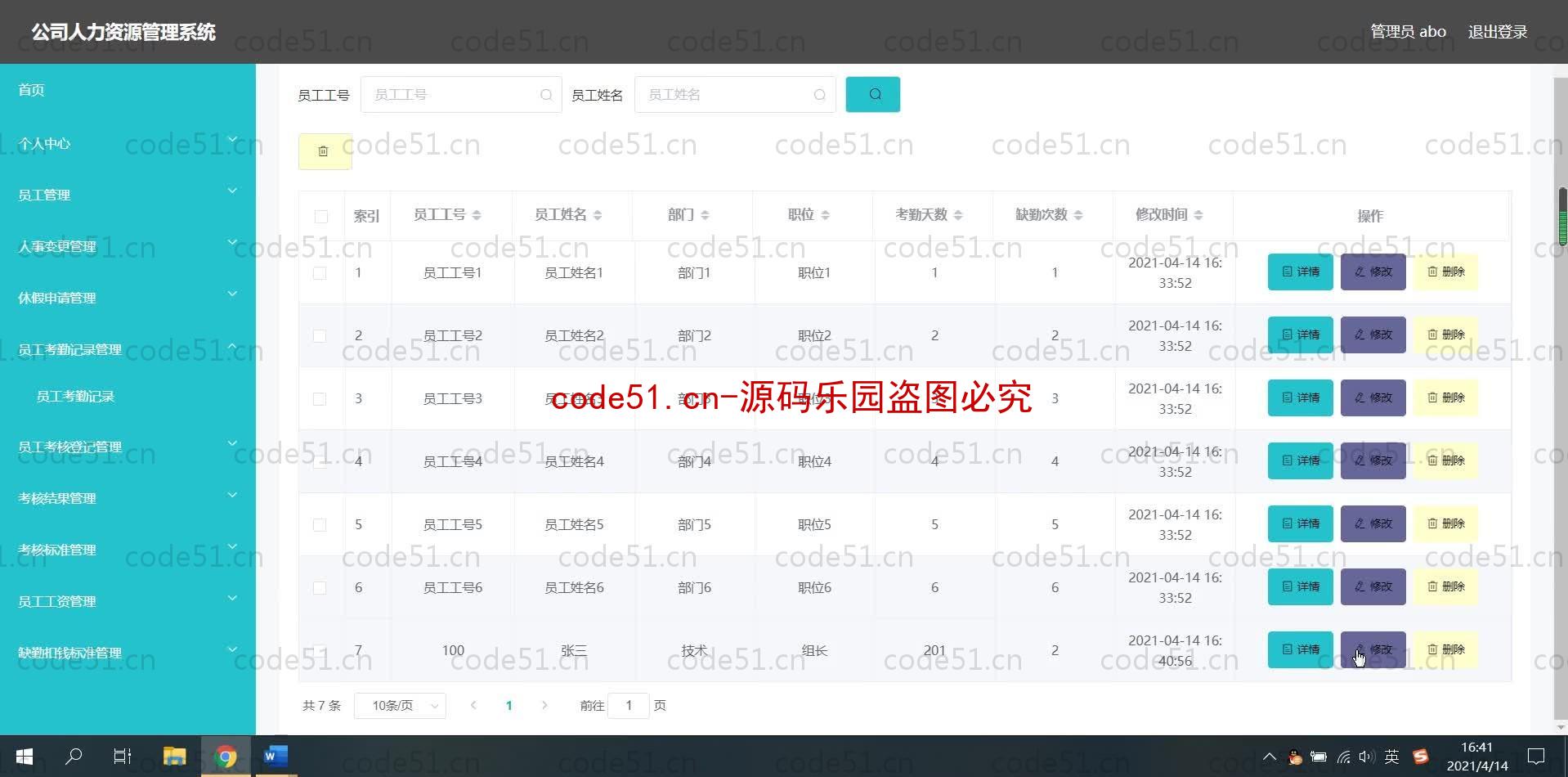This screenshot has height=777, width=1568.
Task: Sort 考勤天数 column using sort arrows
Action: 958,215
